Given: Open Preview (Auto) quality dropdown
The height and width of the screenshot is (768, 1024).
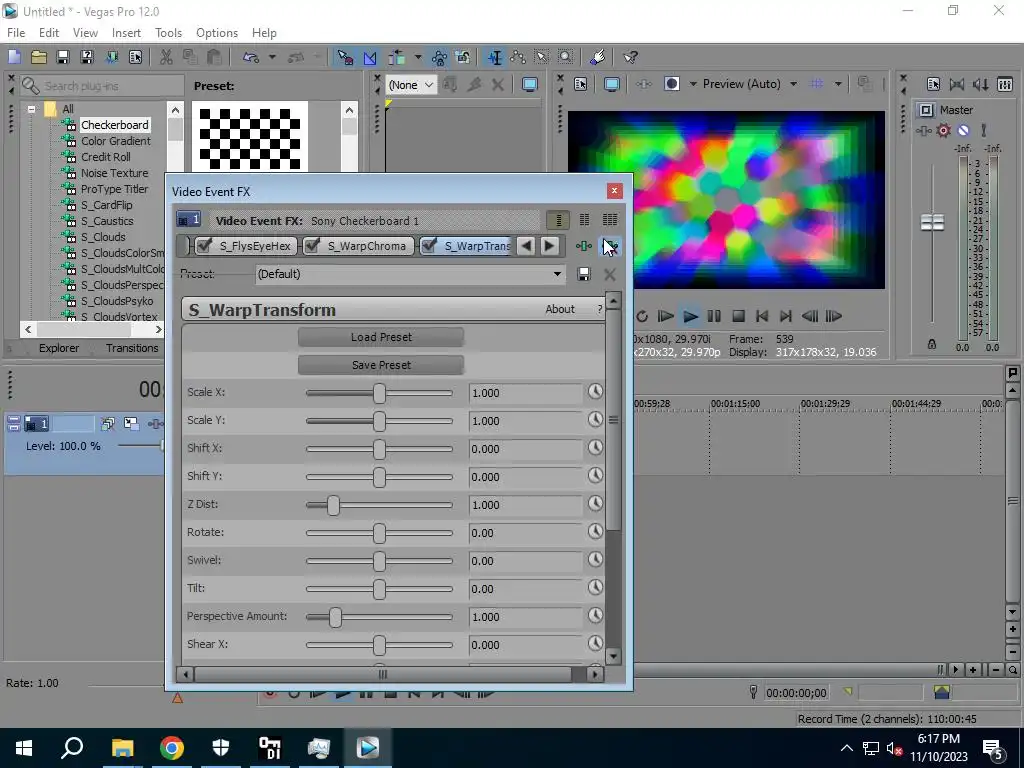Looking at the screenshot, I should (x=748, y=84).
